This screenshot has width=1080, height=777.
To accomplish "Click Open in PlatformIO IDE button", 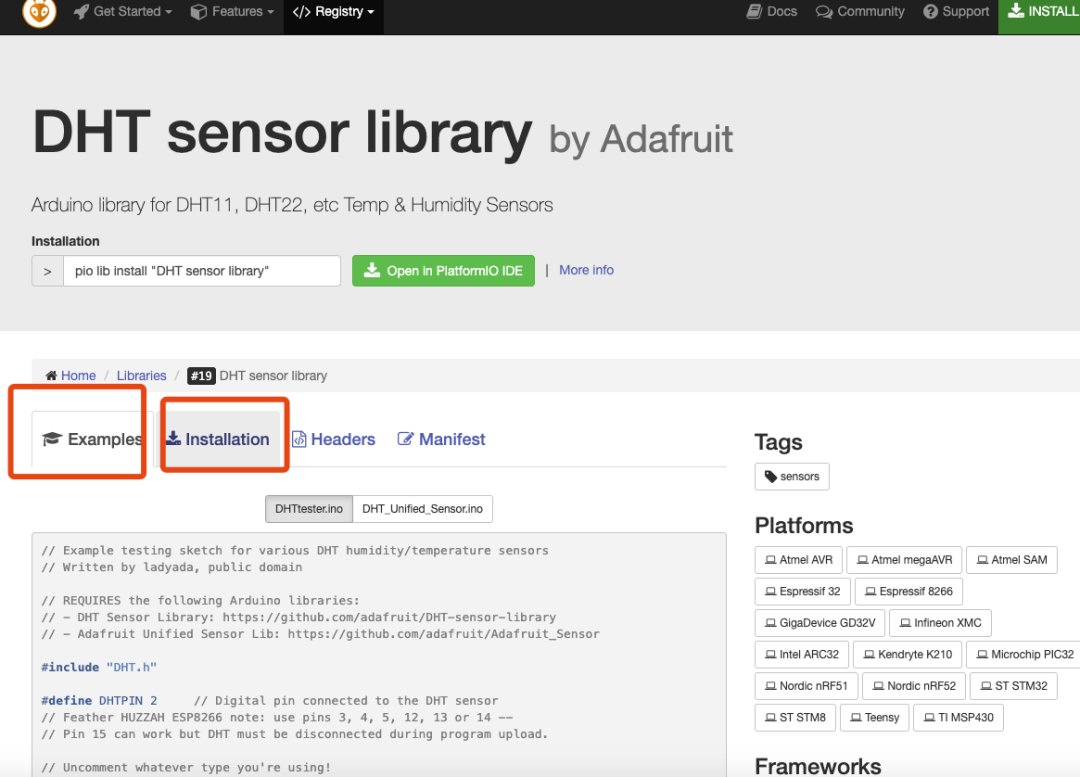I will click(443, 271).
